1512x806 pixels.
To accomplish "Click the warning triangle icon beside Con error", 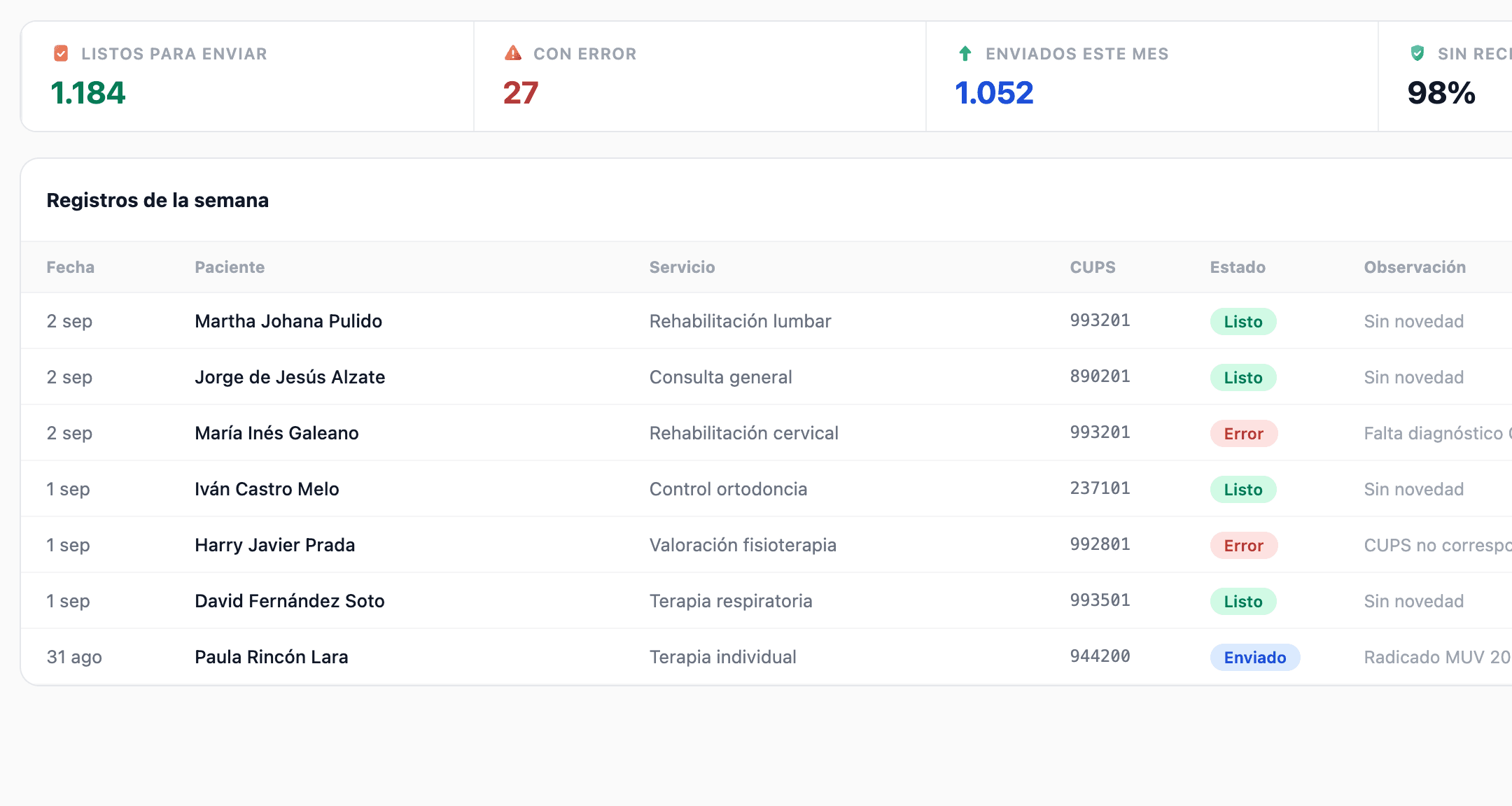I will point(513,53).
